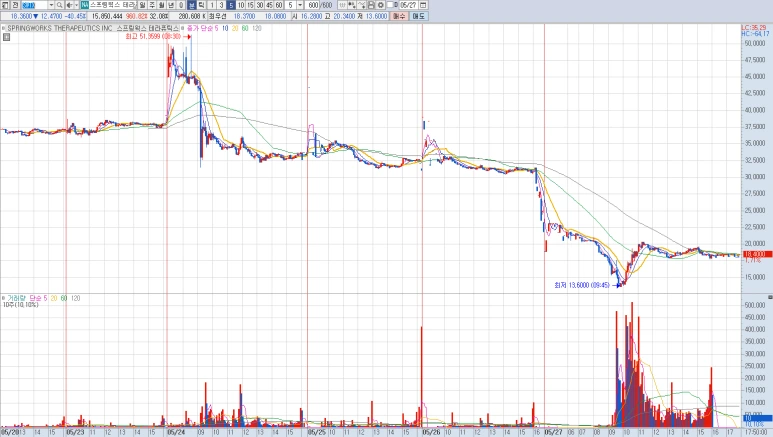Expand the custom interval dropdown arrow
773x437 pixels.
tap(300, 5)
